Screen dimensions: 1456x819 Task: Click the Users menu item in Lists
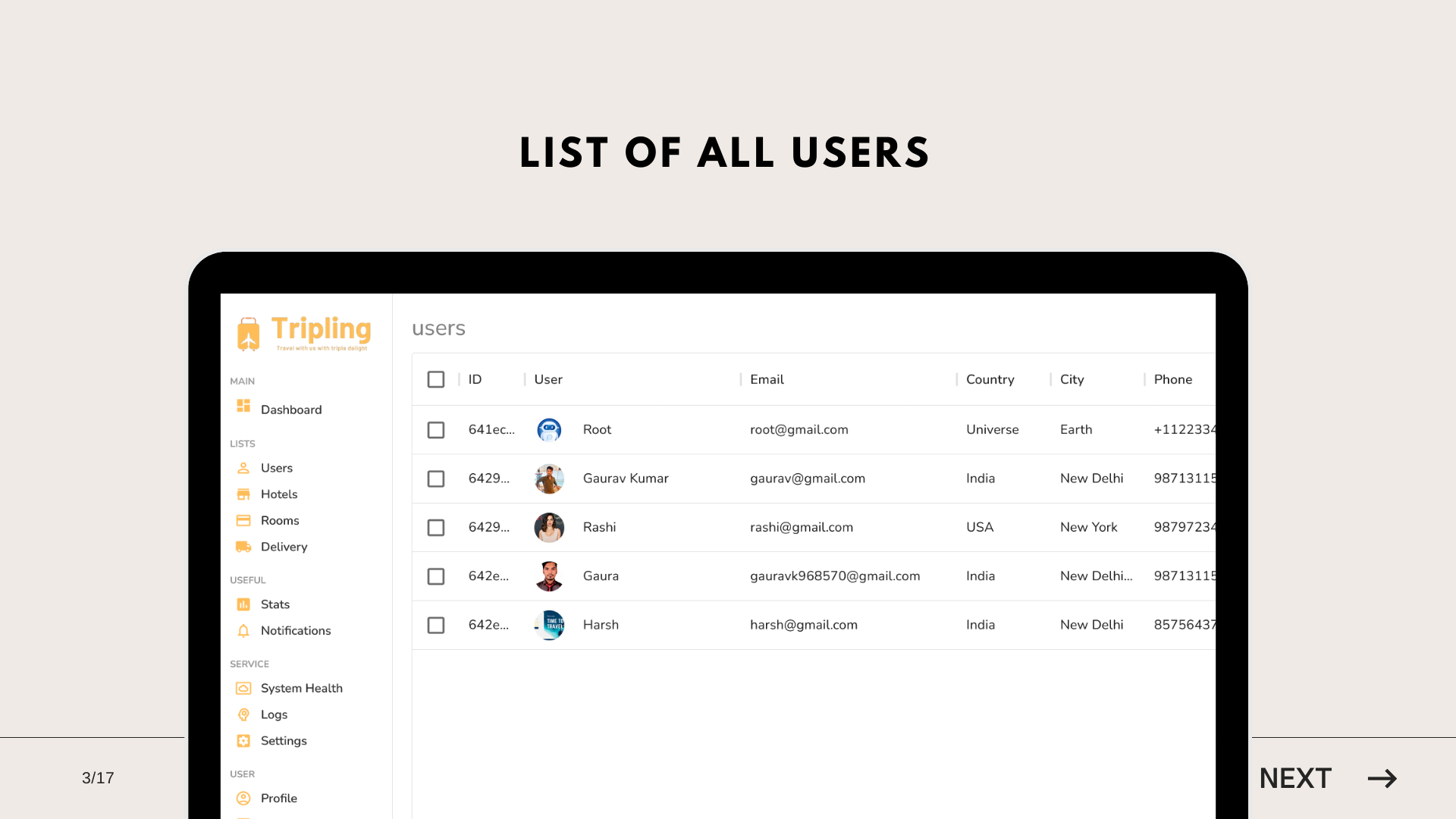275,467
